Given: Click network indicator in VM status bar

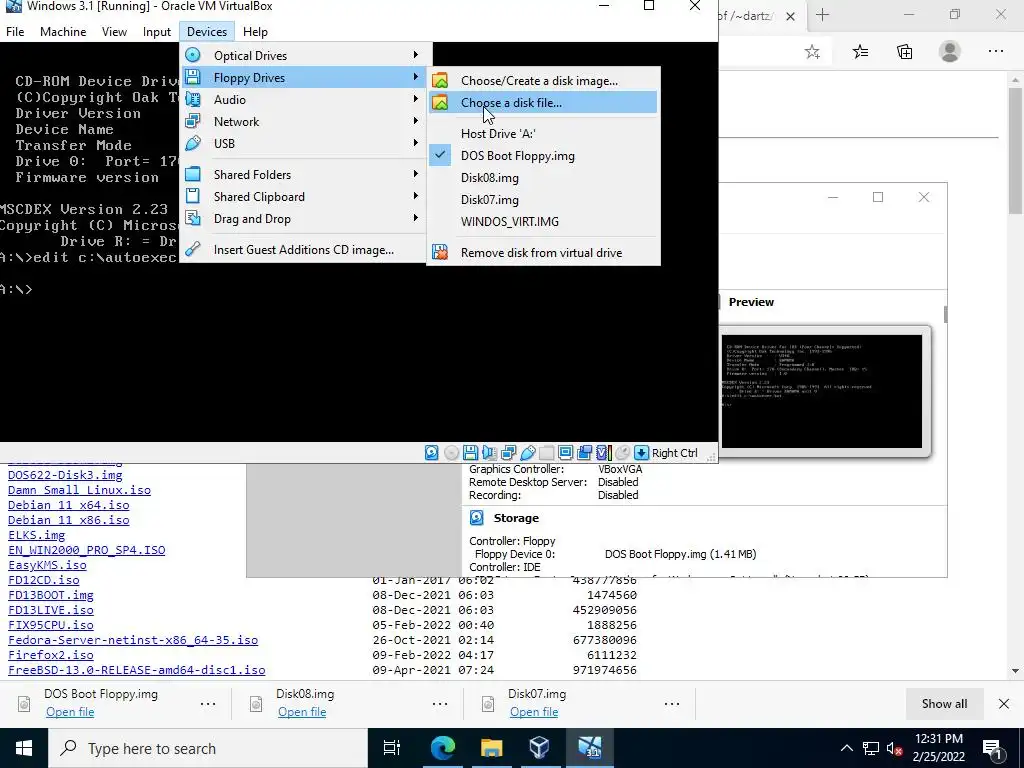Looking at the screenshot, I should pos(508,453).
